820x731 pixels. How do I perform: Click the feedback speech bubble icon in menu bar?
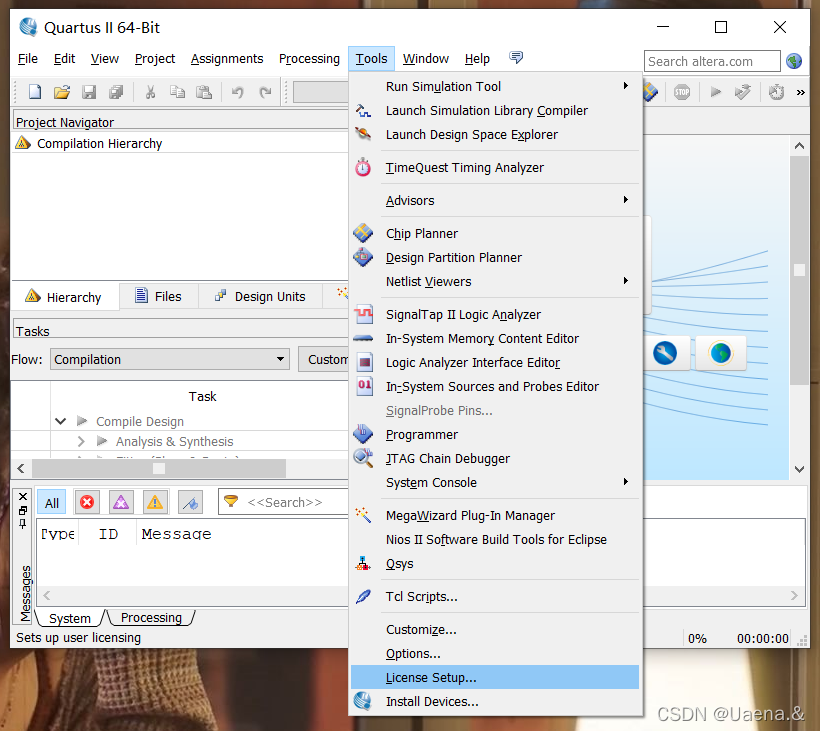[516, 58]
